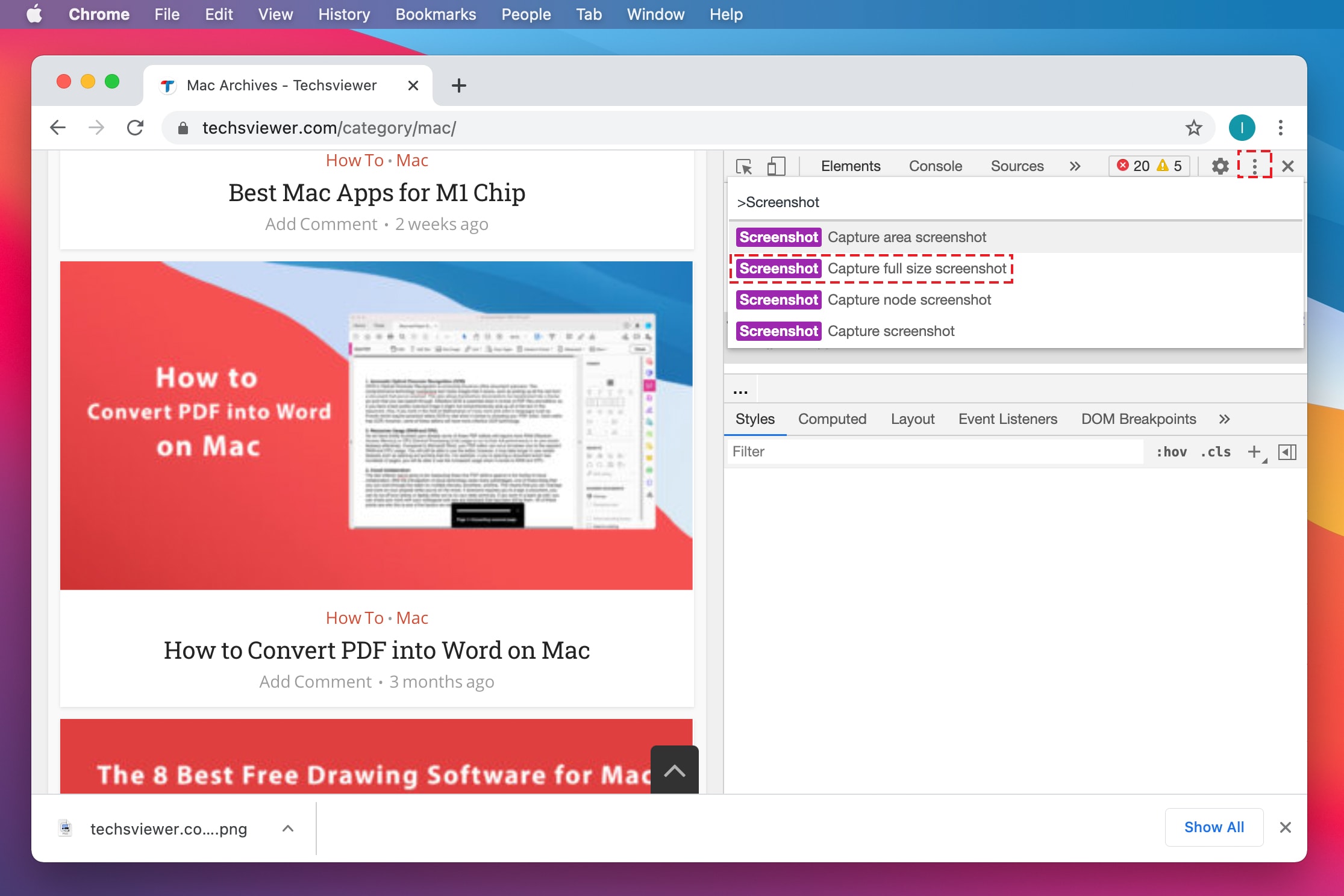Collapse the techsviewer.png download chevron
Viewport: 1344px width, 896px height.
click(x=288, y=827)
